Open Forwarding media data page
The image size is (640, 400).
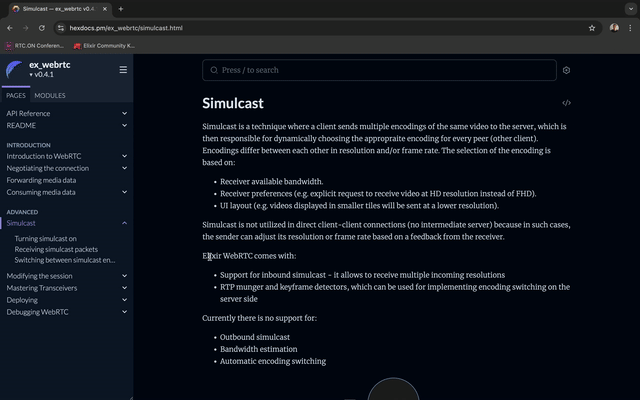click(41, 180)
